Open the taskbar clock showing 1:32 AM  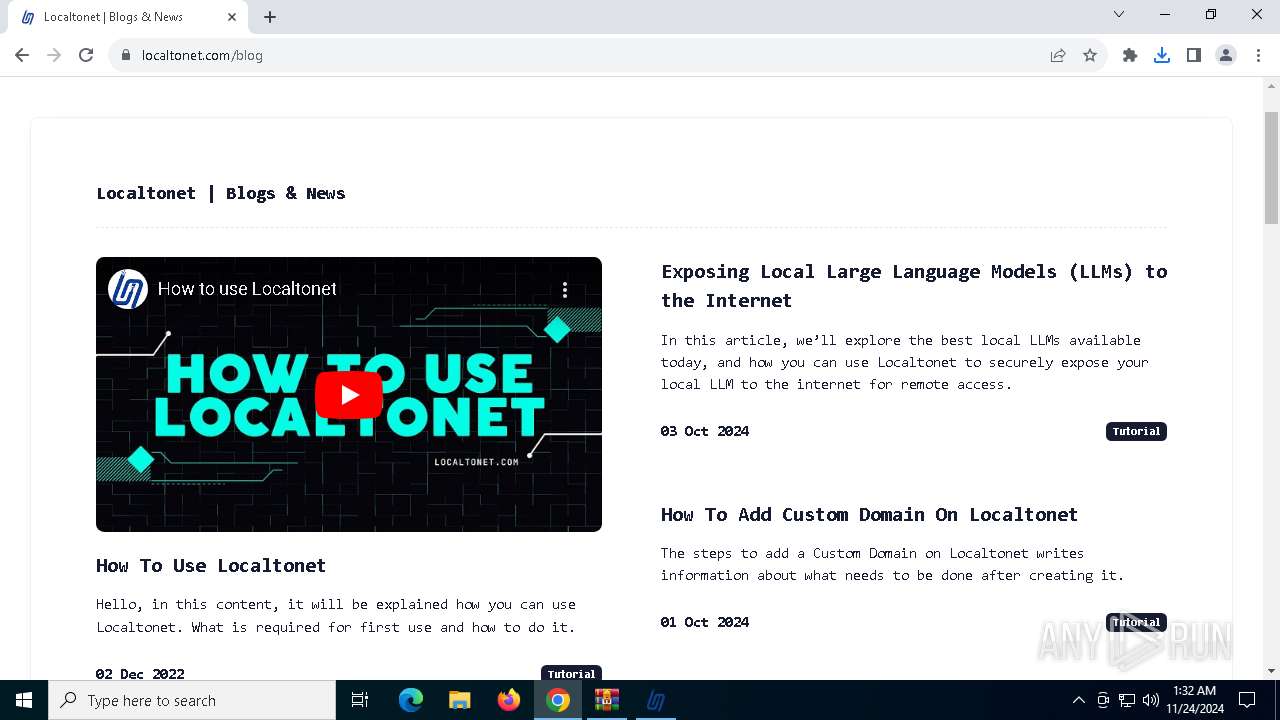click(x=1194, y=700)
